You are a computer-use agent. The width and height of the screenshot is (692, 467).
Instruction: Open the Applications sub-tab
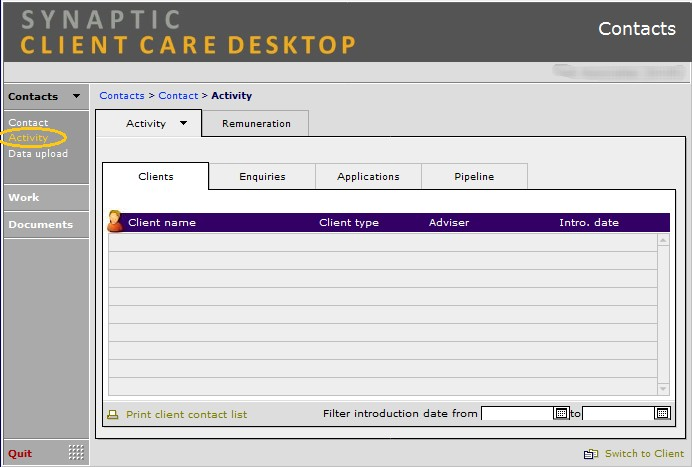368,176
